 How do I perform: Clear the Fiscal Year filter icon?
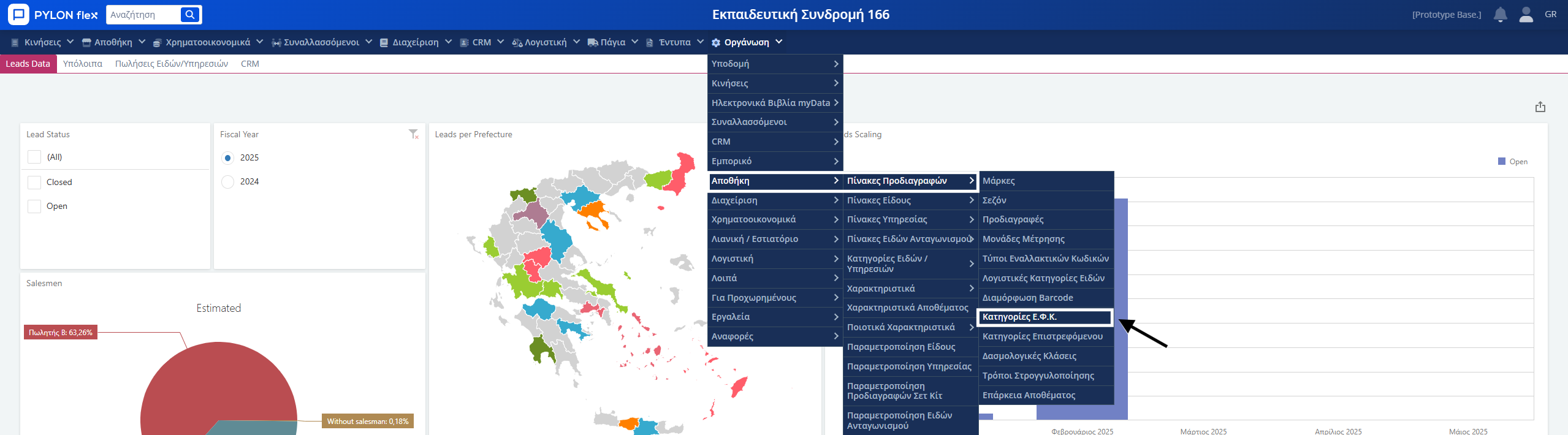(414, 134)
